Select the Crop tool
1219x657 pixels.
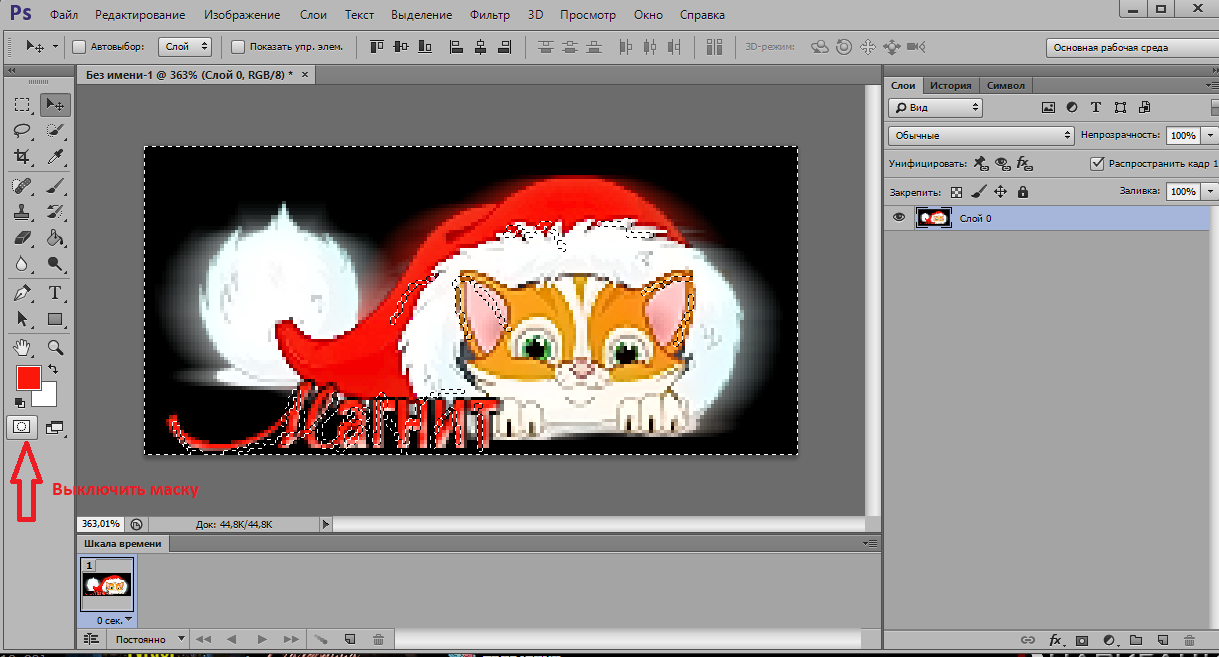(x=24, y=157)
